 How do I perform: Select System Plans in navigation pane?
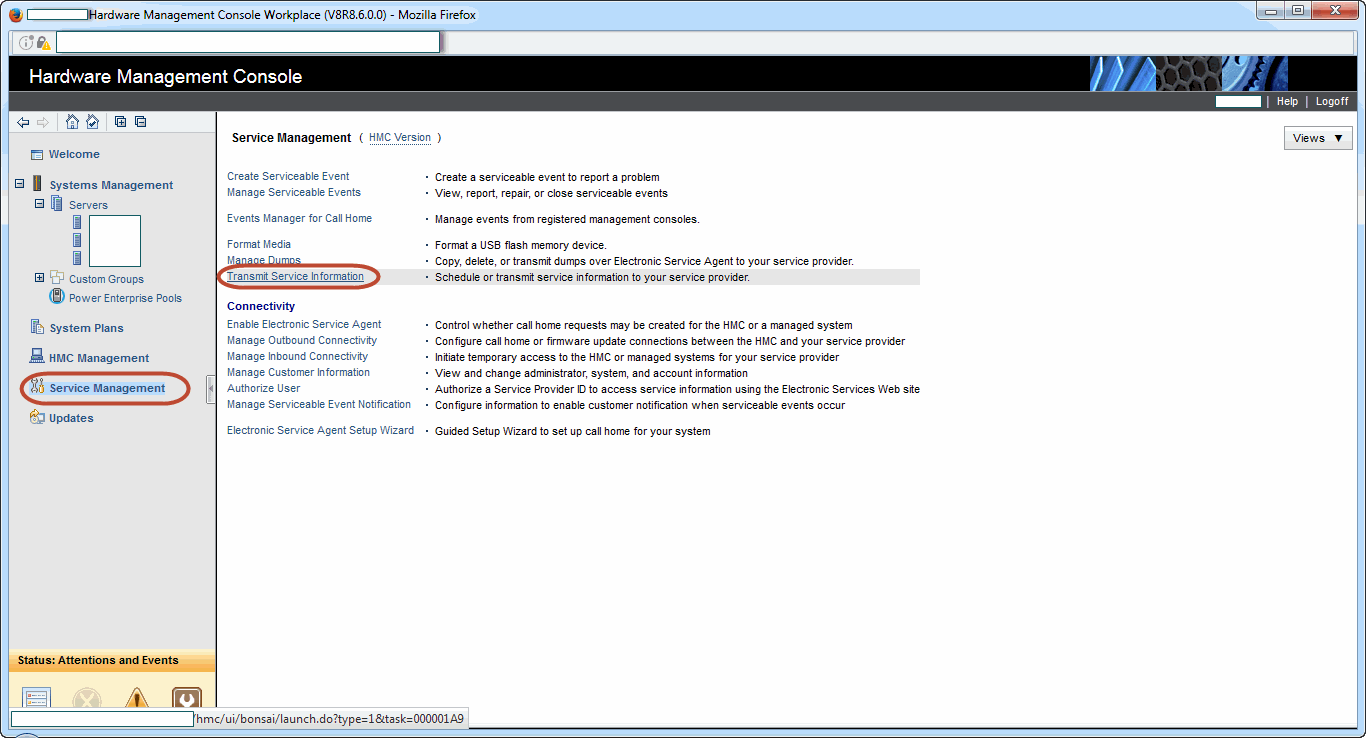tap(86, 328)
